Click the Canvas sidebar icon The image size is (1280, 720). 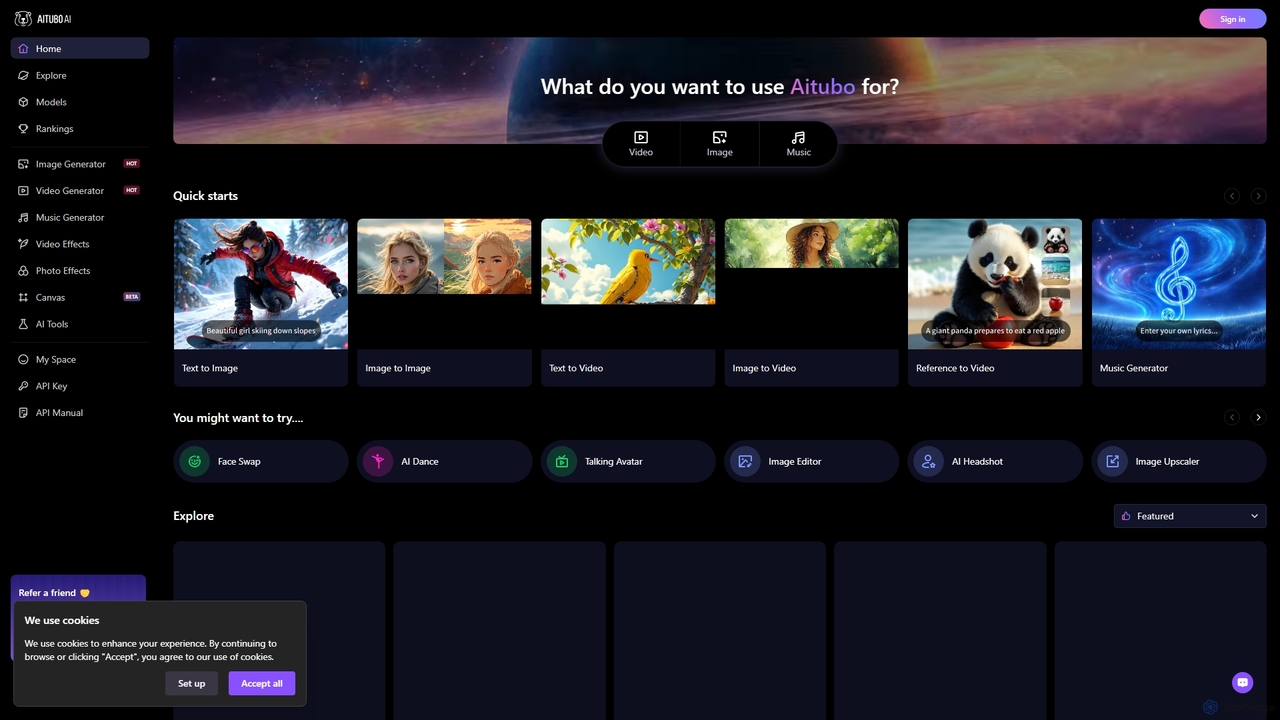24,297
